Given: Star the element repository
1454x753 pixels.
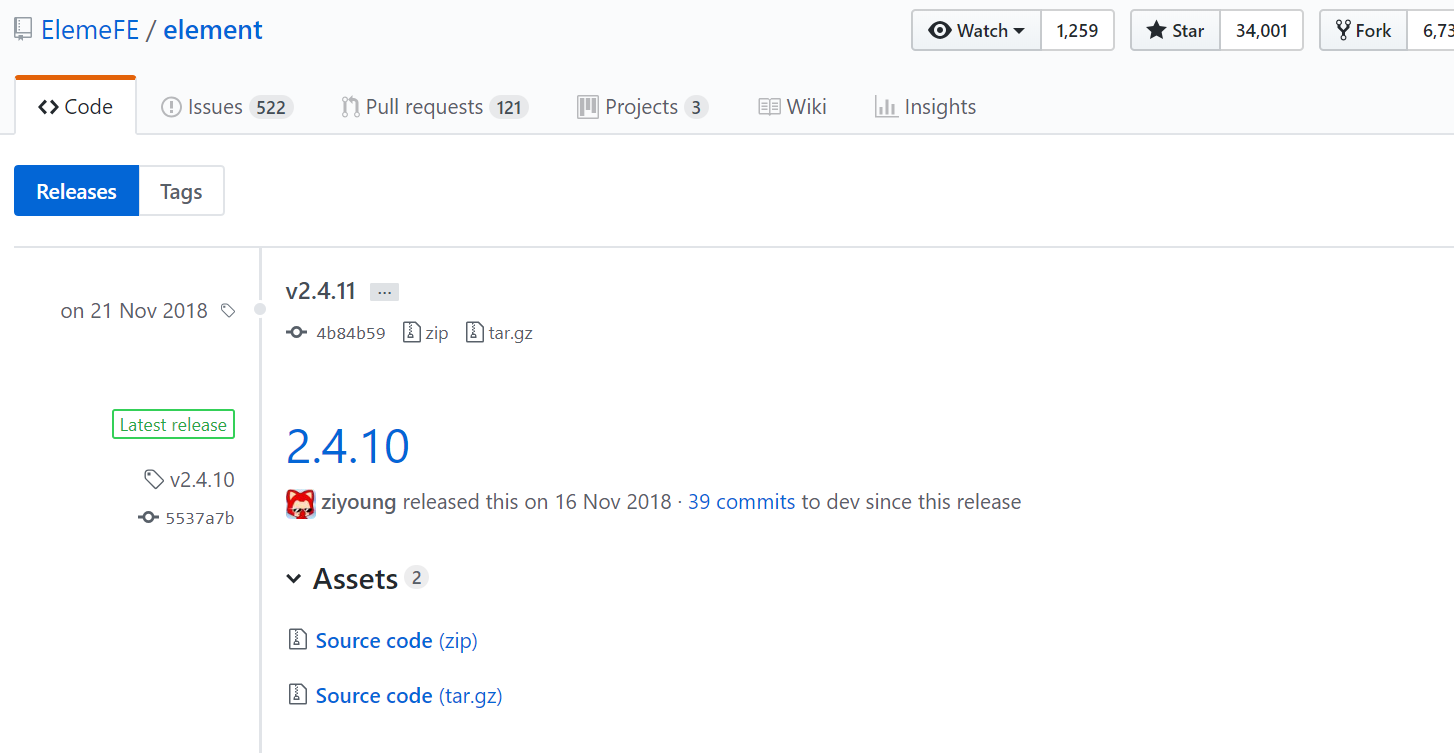Looking at the screenshot, I should [1174, 30].
